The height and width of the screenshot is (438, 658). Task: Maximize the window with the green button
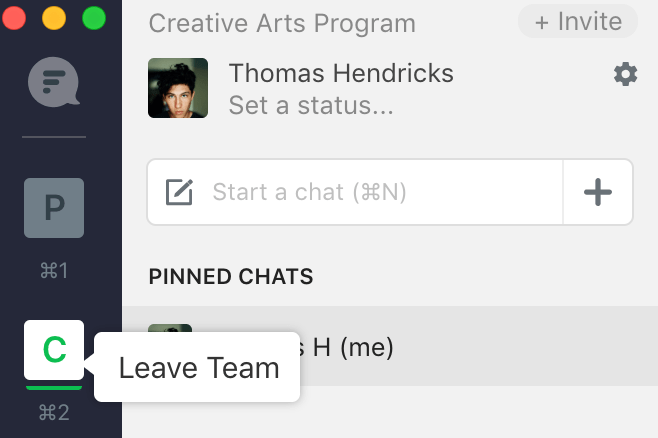pos(93,18)
